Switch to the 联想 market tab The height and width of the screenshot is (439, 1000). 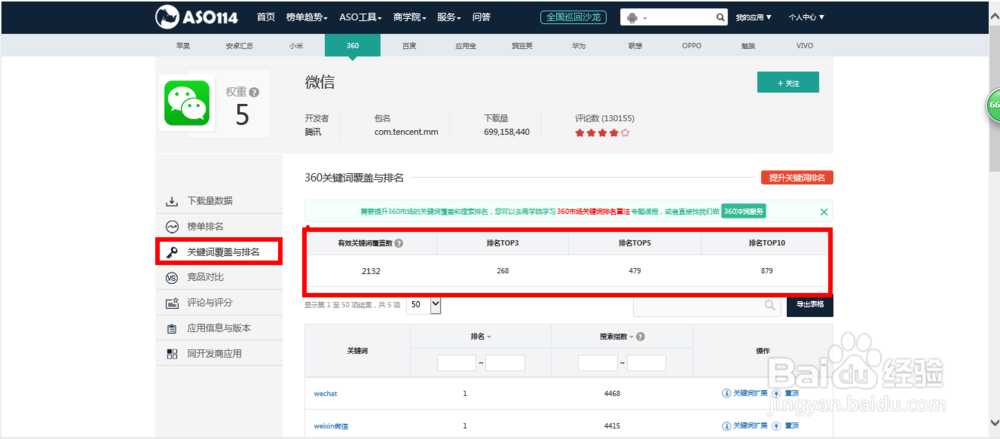pos(635,46)
